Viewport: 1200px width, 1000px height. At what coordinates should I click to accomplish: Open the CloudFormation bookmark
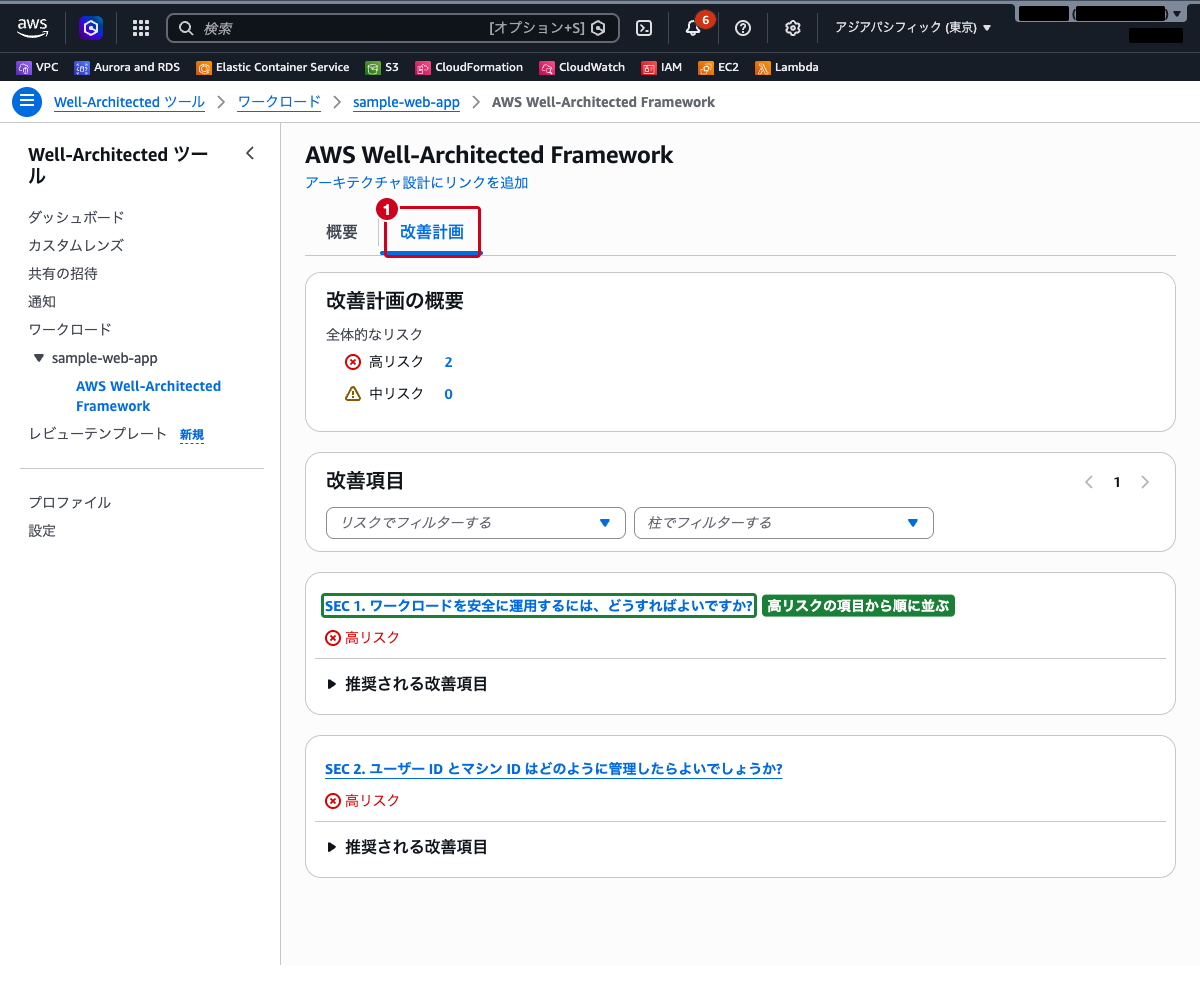(469, 68)
